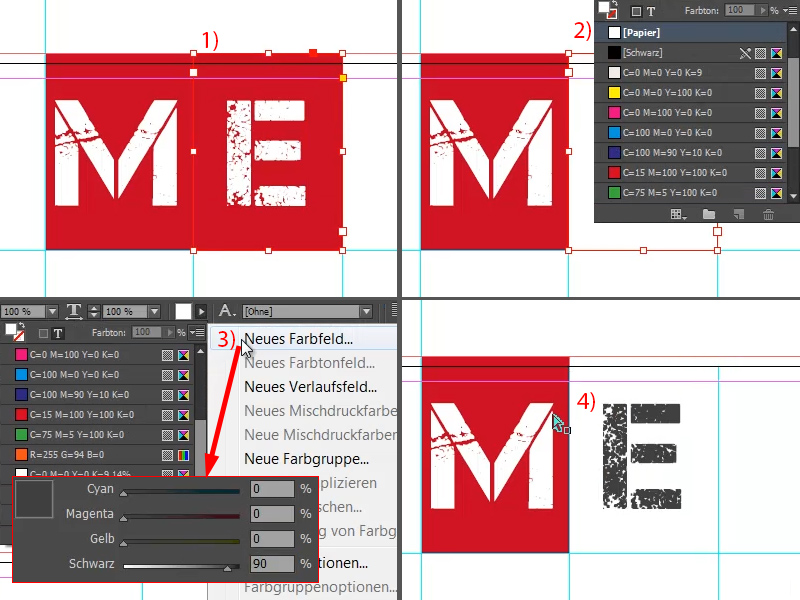Click the non-editable pencil icon on the [Schwarz] row
Screen dimensions: 800x600
click(745, 53)
